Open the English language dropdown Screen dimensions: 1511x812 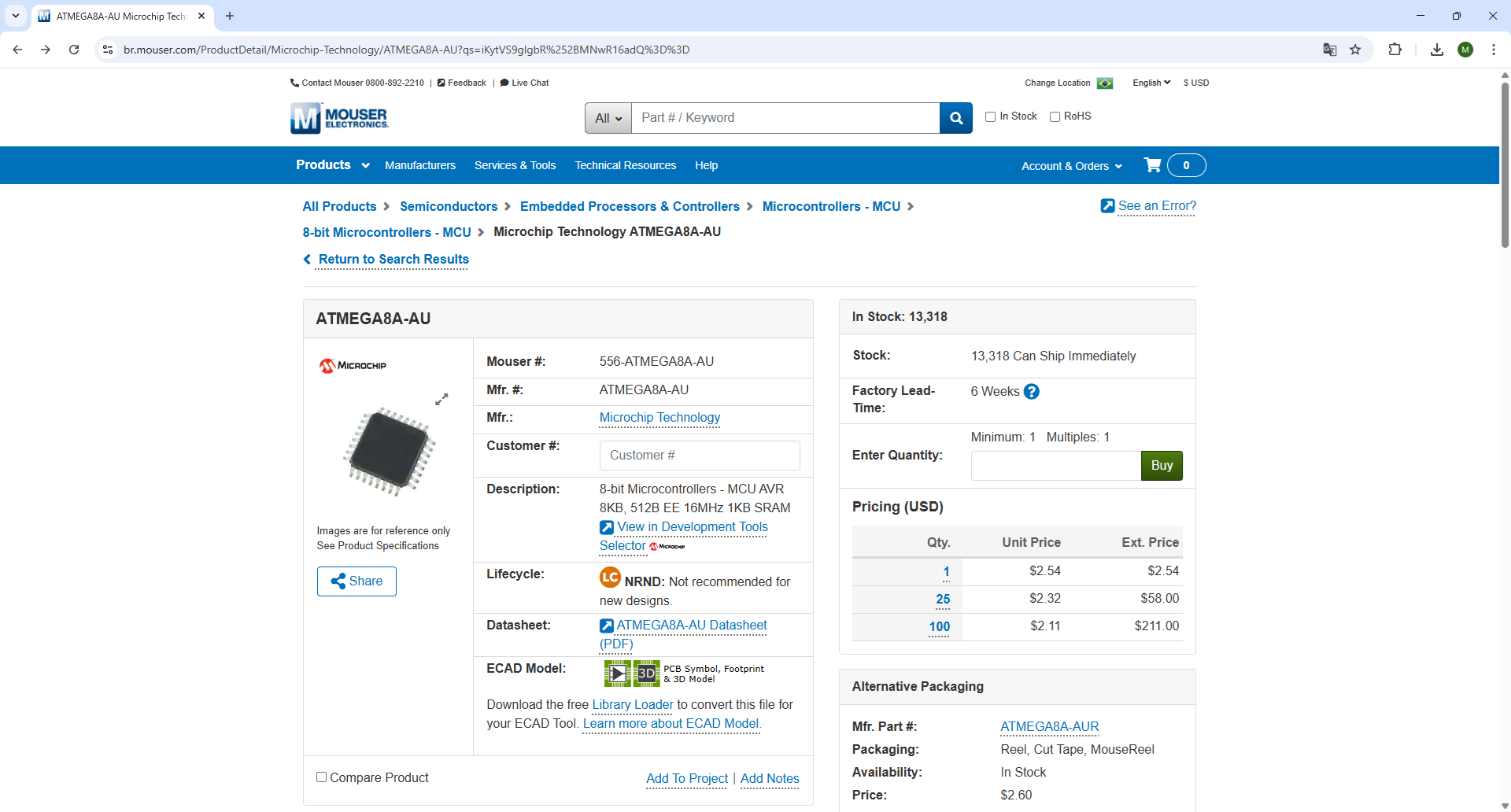tap(1151, 83)
